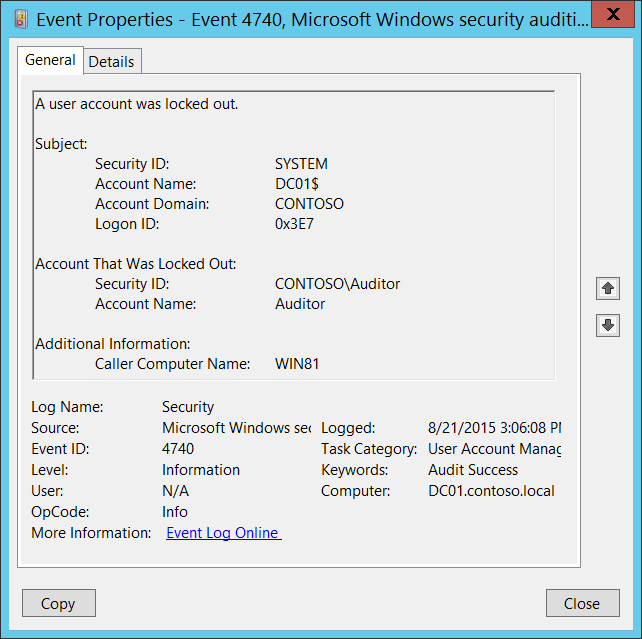The height and width of the screenshot is (639, 642).
Task: Open the Event Log Online link
Action: click(x=223, y=533)
